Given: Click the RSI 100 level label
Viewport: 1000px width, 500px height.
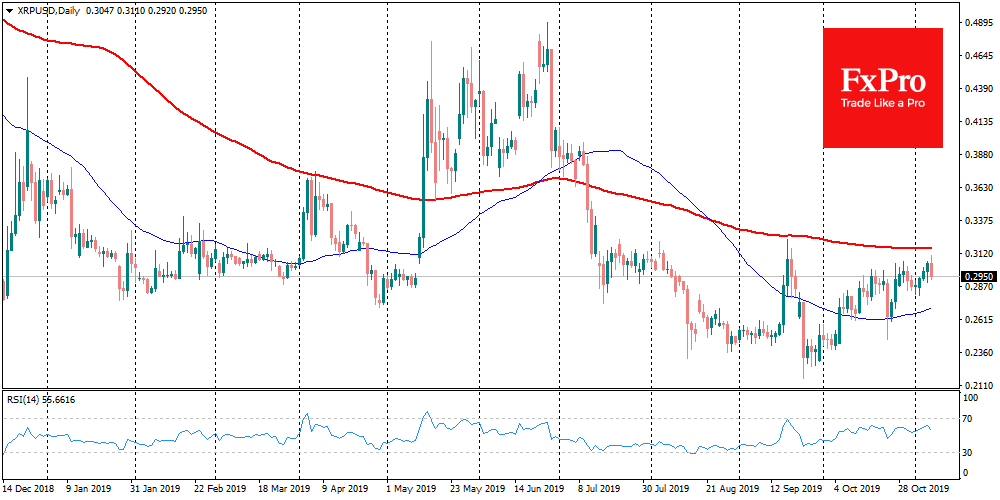Looking at the screenshot, I should click(x=971, y=397).
